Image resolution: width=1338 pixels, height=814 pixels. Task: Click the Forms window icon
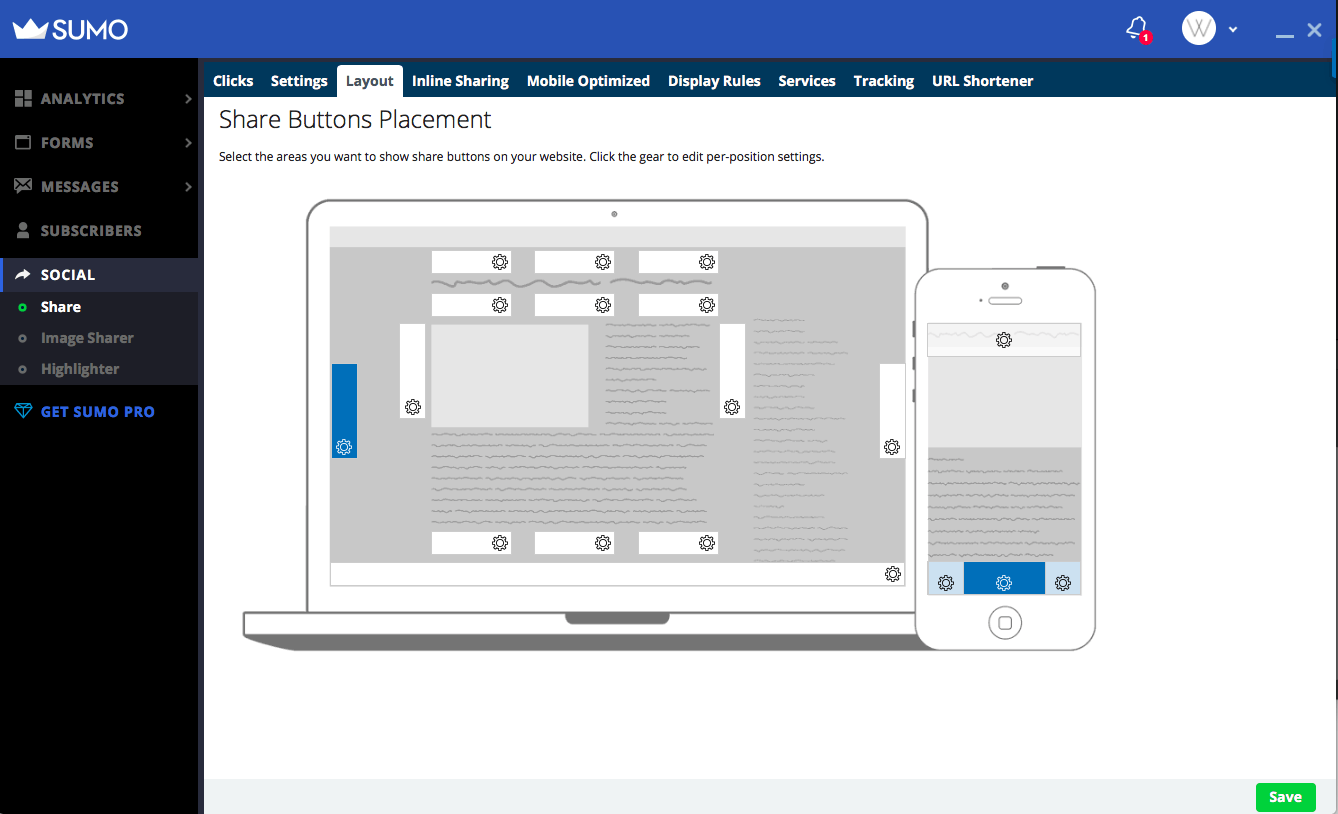point(23,143)
